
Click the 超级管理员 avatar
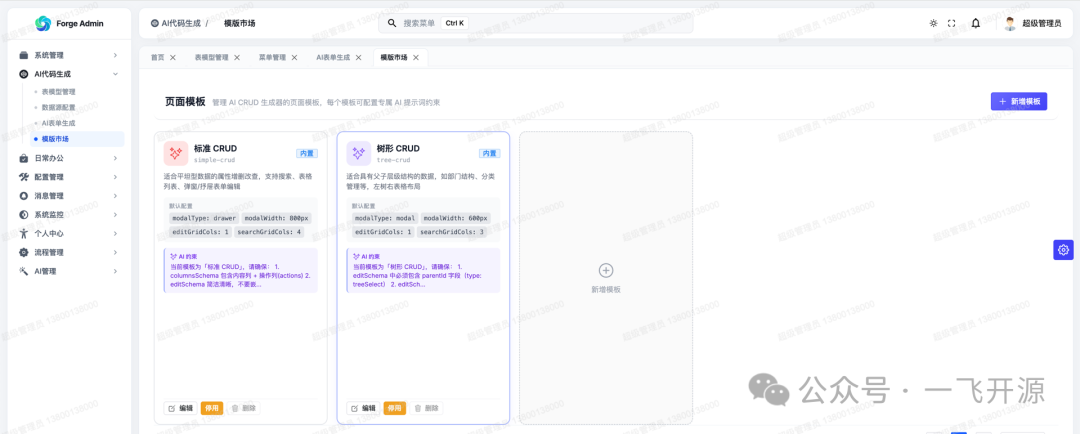[x=1010, y=23]
